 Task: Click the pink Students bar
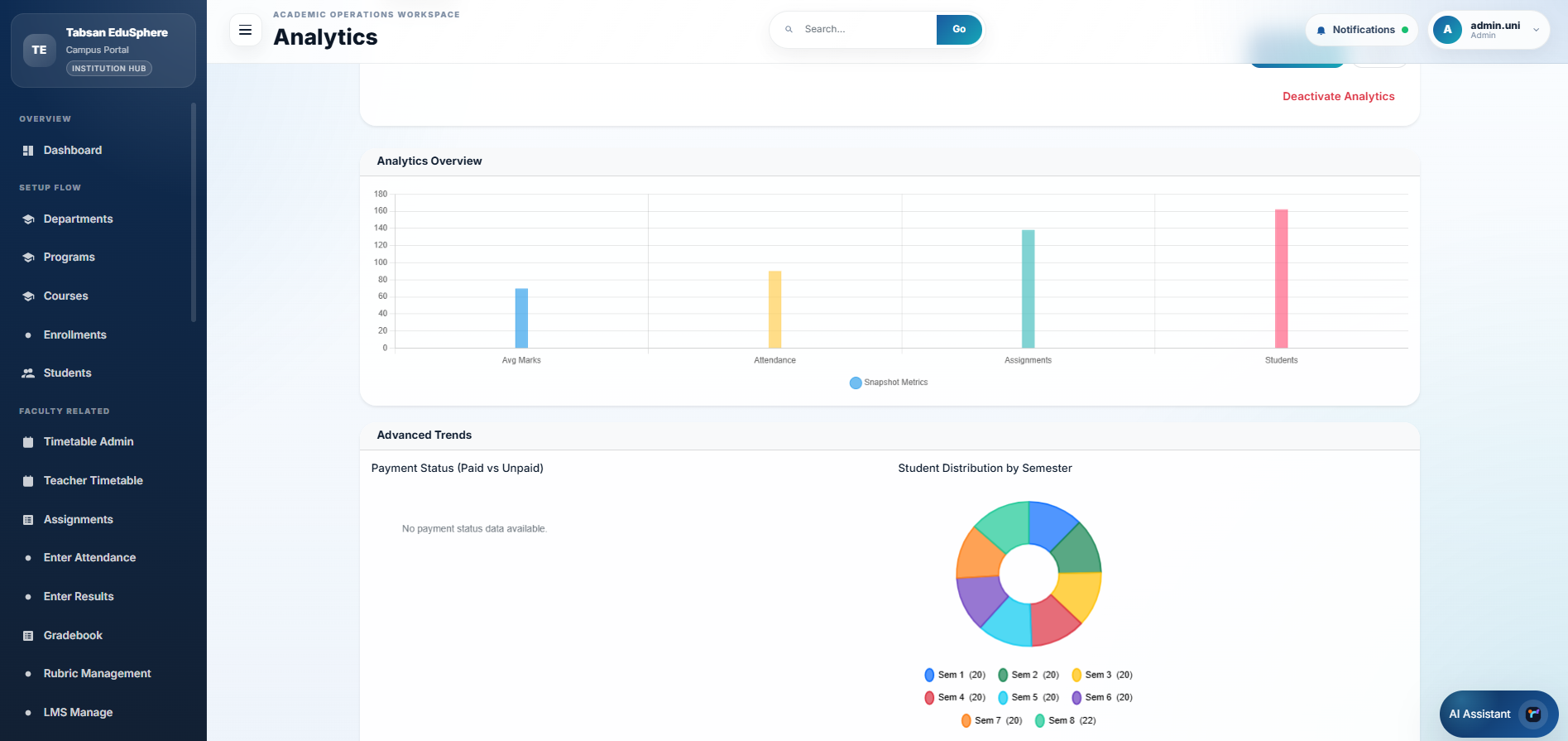click(1281, 279)
